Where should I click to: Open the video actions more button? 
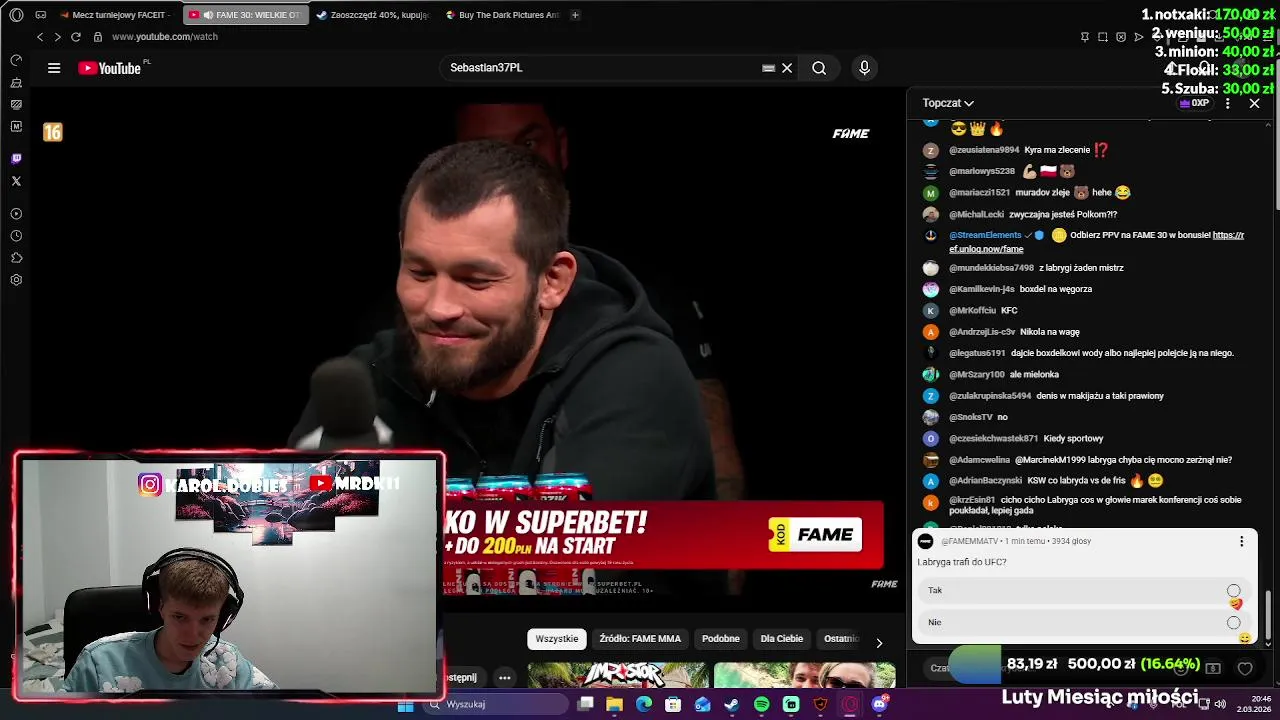coord(505,677)
